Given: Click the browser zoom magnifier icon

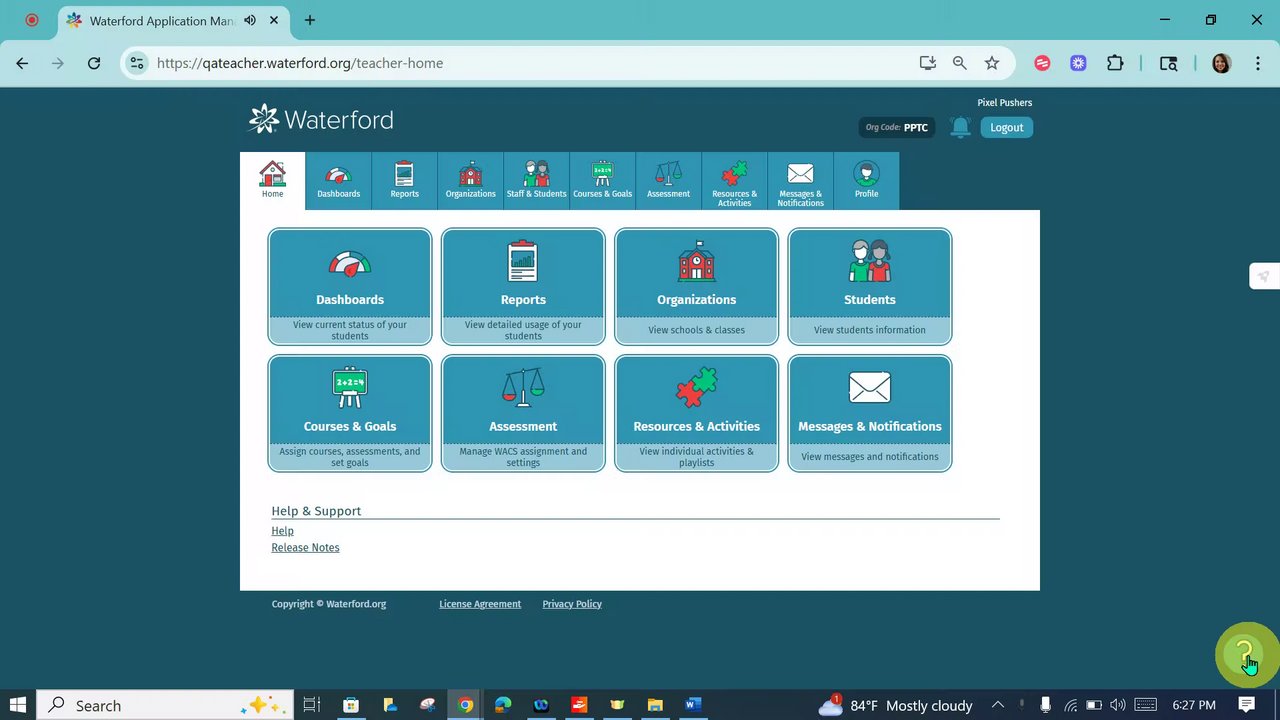Looking at the screenshot, I should (x=960, y=63).
